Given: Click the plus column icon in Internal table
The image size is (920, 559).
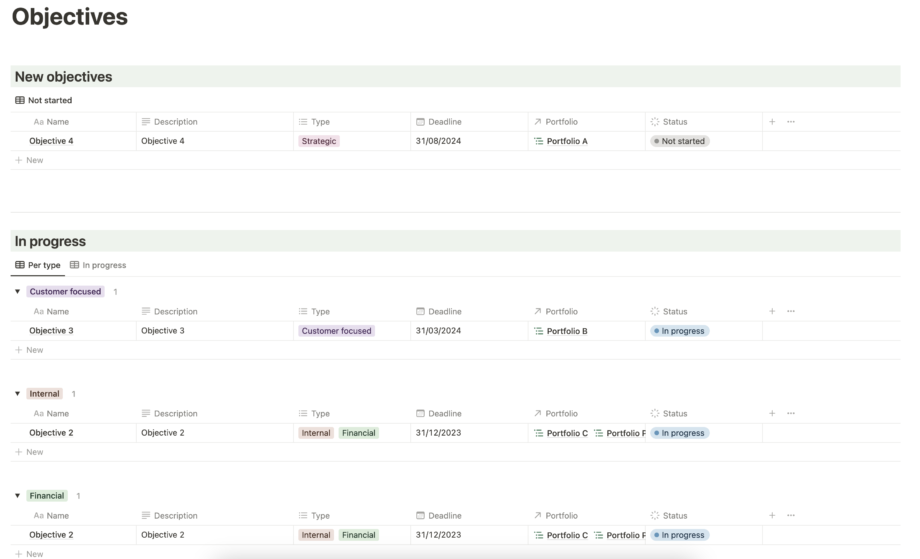Looking at the screenshot, I should (x=772, y=413).
